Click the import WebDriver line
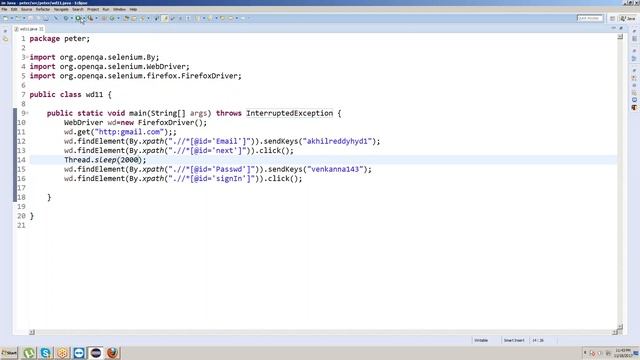Viewport: 640px width, 360px height. pos(109,67)
